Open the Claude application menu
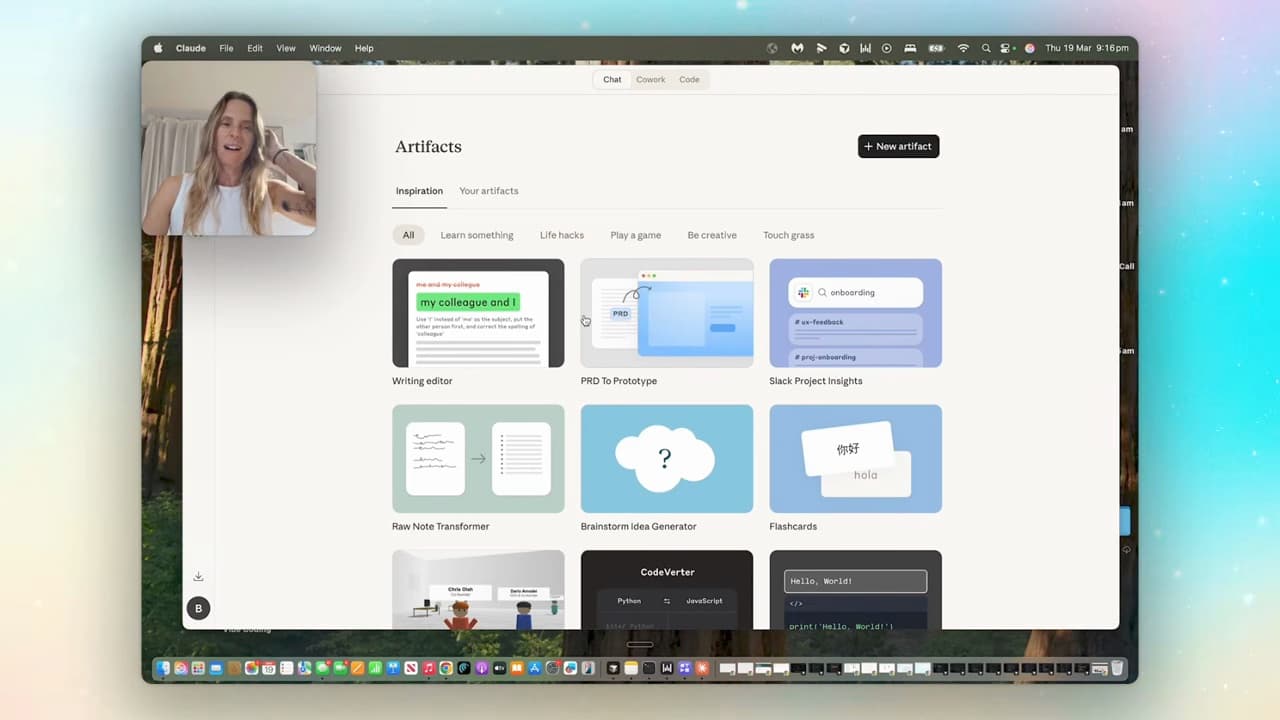The height and width of the screenshot is (720, 1280). coord(191,48)
